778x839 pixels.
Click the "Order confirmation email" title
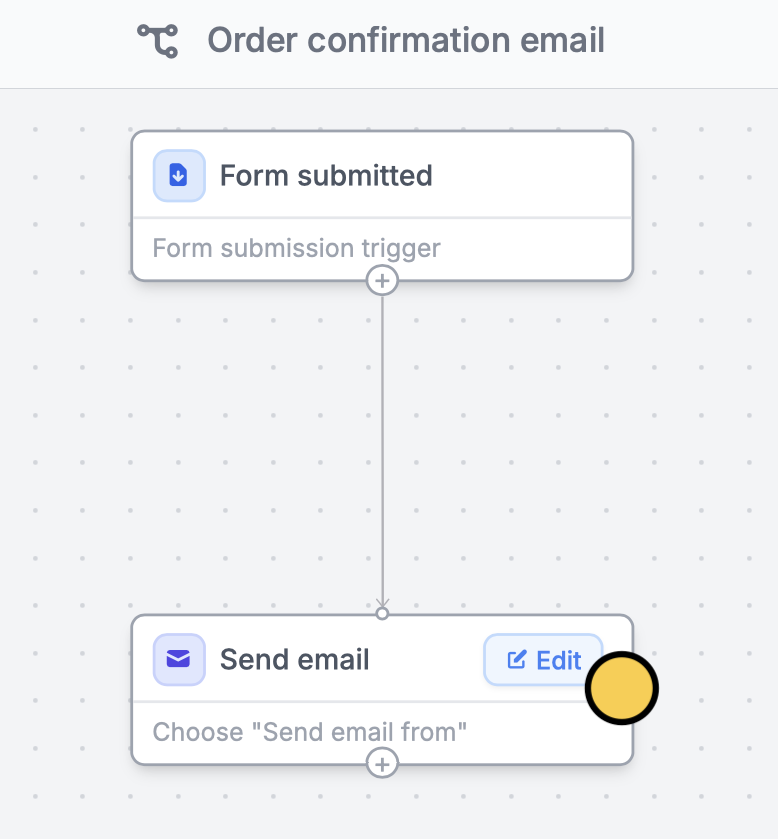click(406, 41)
